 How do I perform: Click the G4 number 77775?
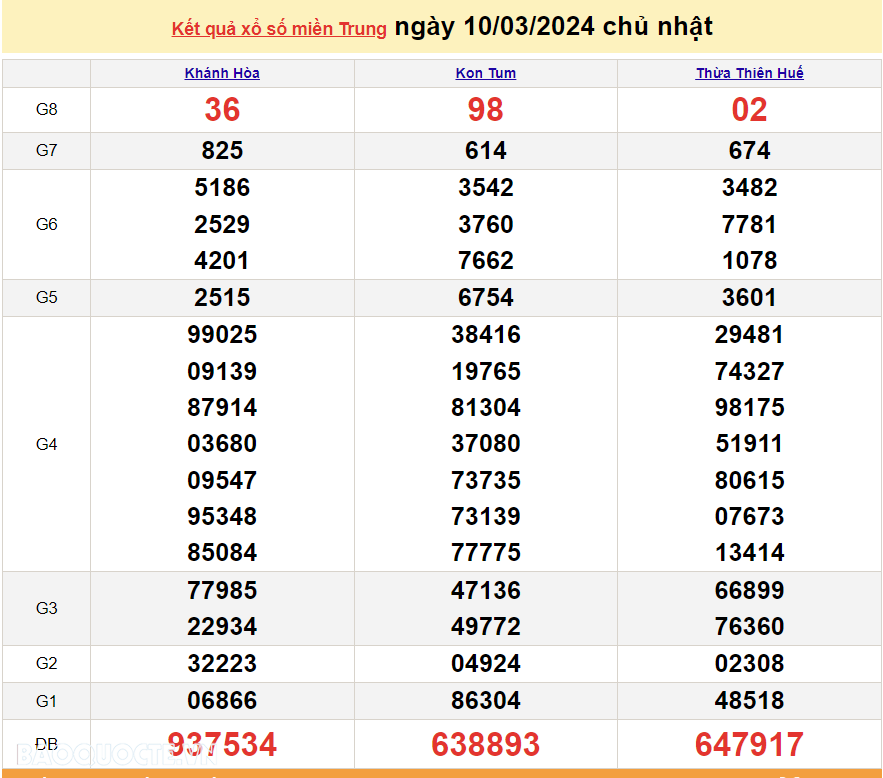click(486, 553)
